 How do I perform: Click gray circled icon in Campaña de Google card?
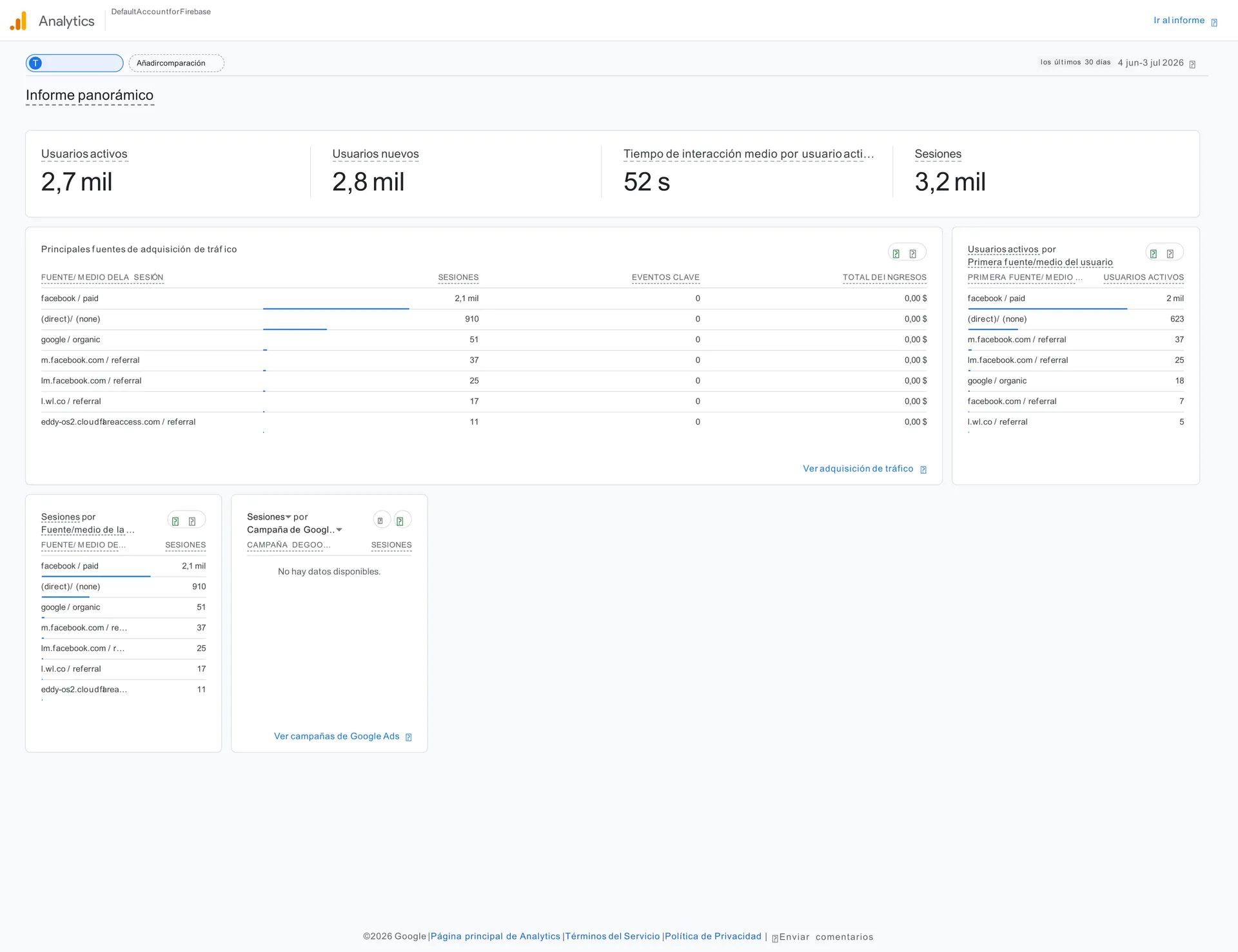pos(381,520)
